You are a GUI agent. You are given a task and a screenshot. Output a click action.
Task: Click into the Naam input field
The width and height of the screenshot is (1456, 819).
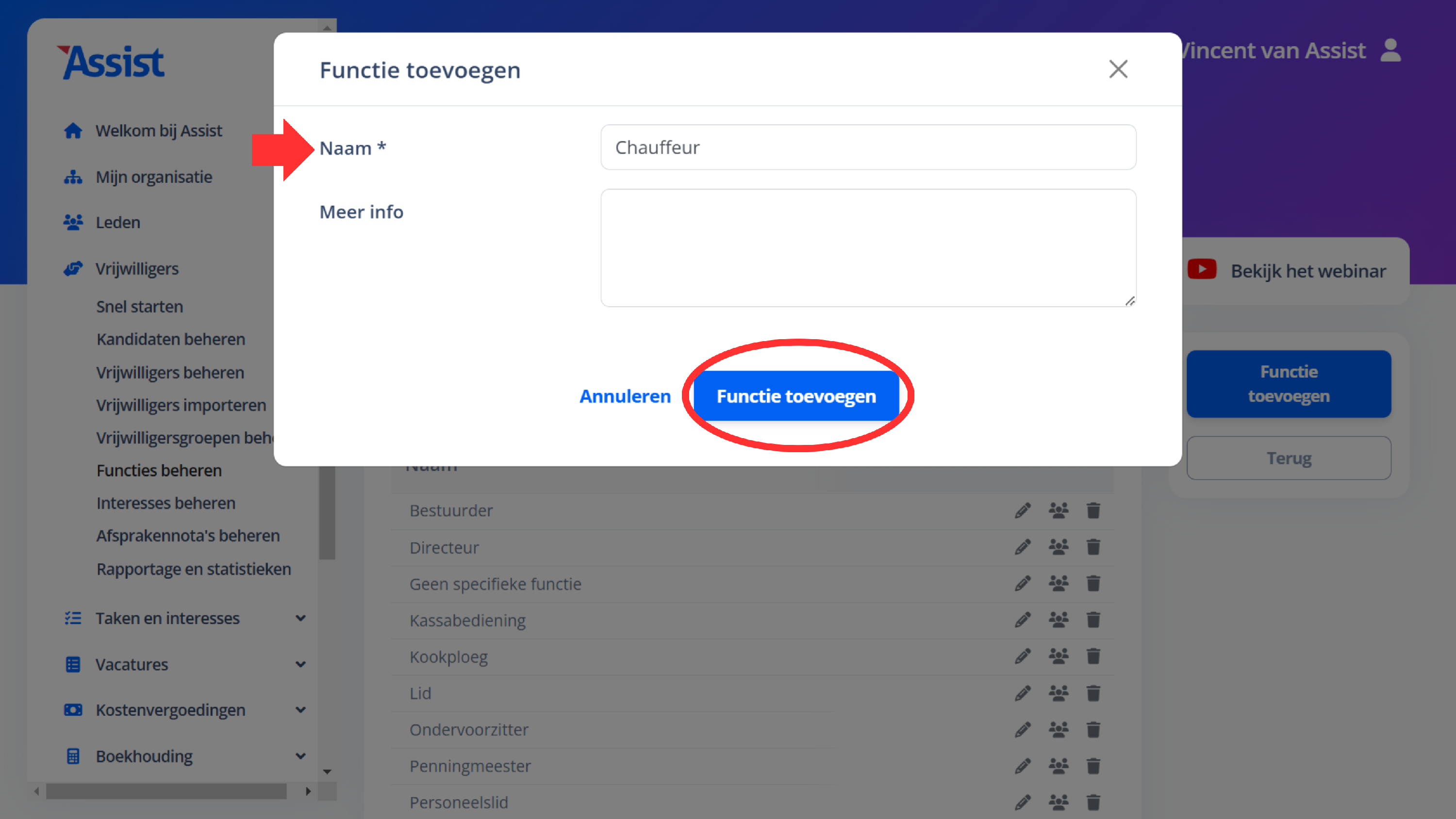tap(868, 147)
